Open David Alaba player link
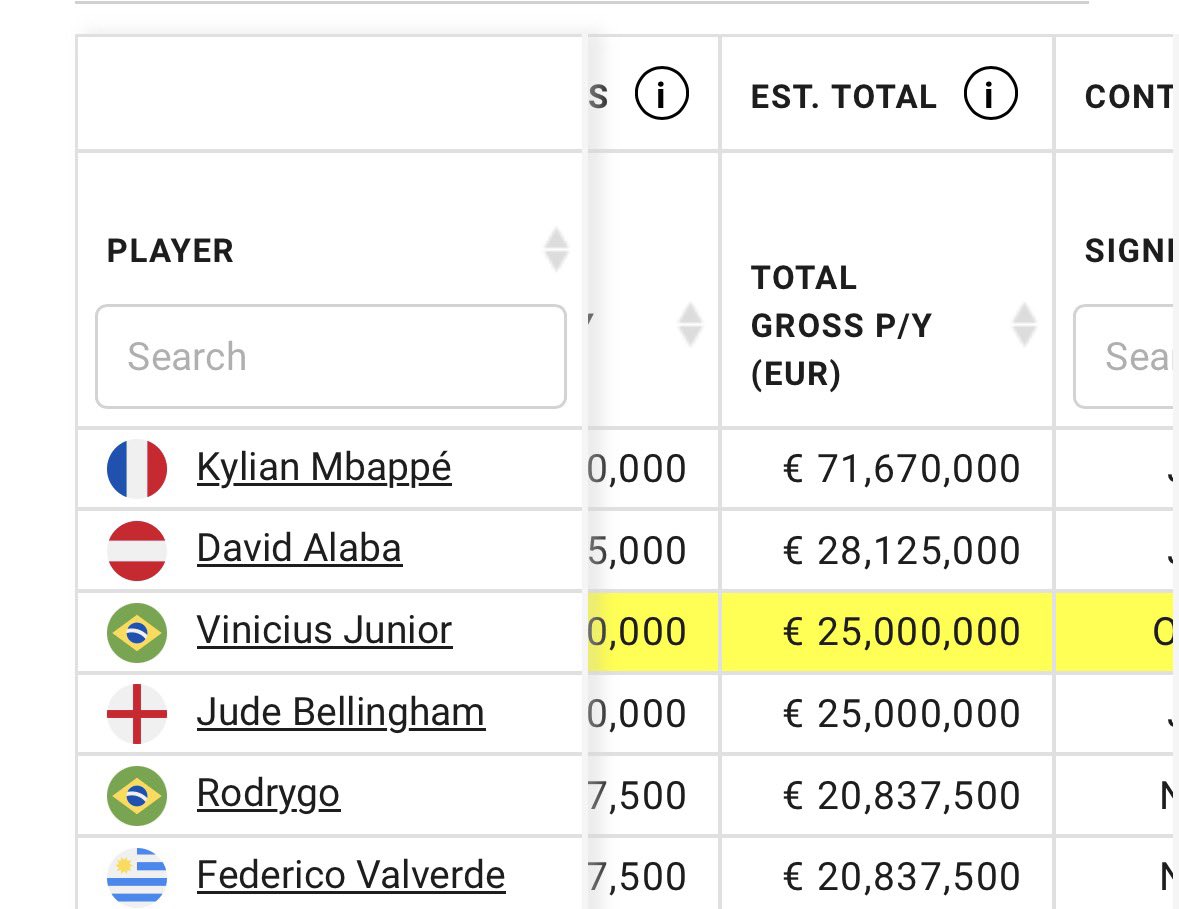This screenshot has height=909, width=1179. pyautogui.click(x=299, y=548)
